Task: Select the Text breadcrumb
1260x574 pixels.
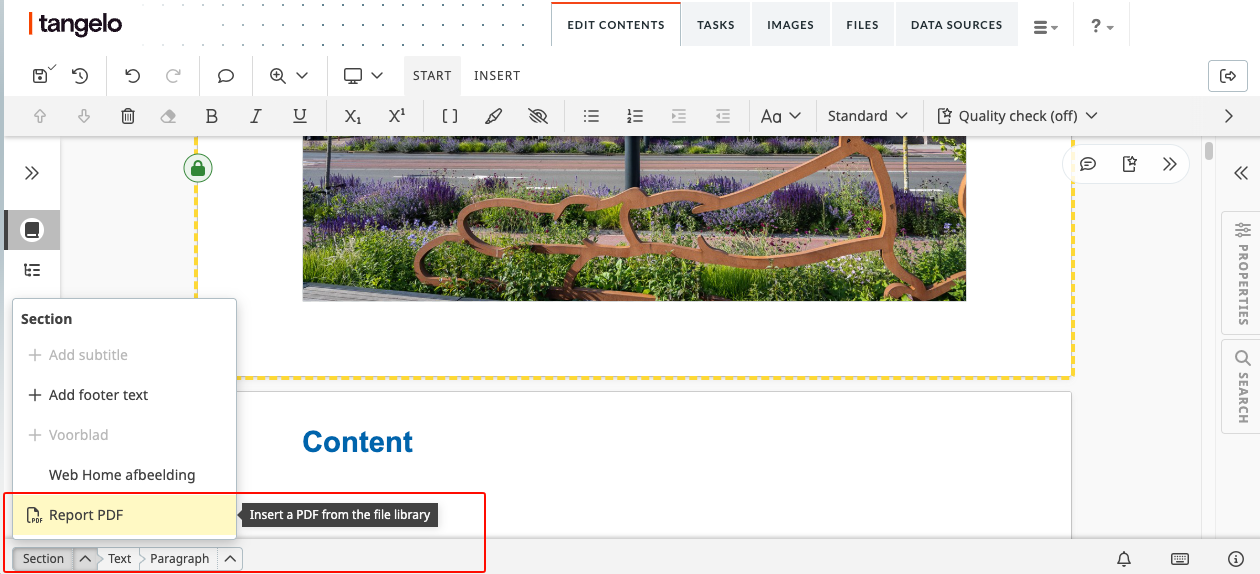Action: click(x=119, y=559)
